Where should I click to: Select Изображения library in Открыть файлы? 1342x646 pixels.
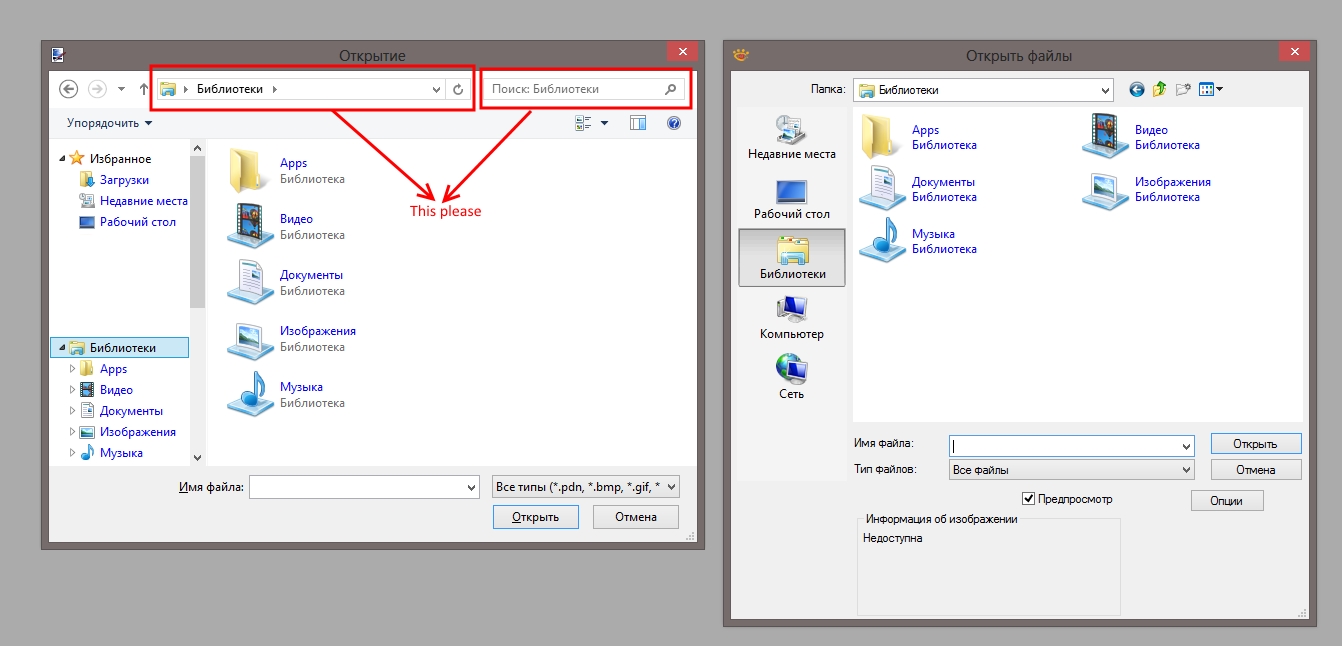click(x=1147, y=189)
